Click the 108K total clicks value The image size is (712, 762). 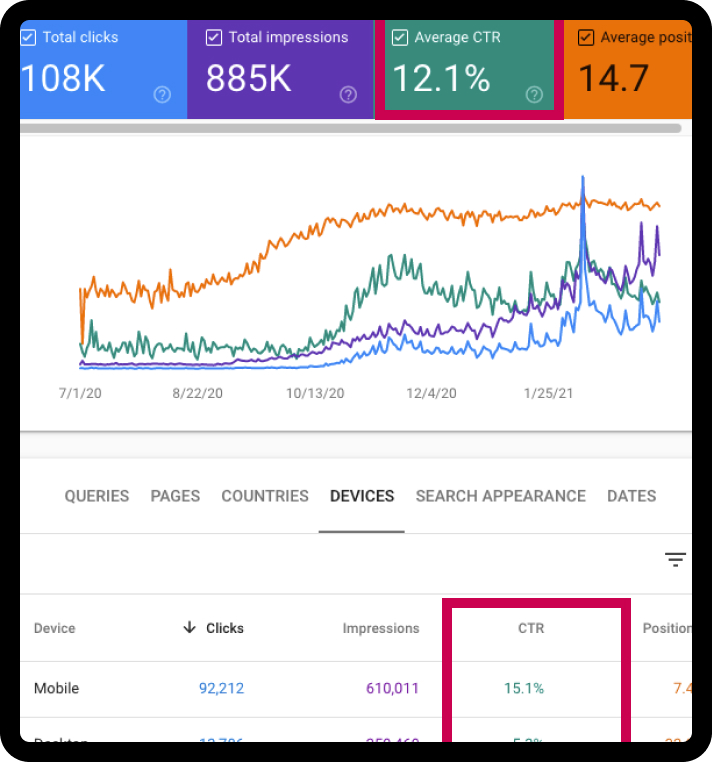63,78
